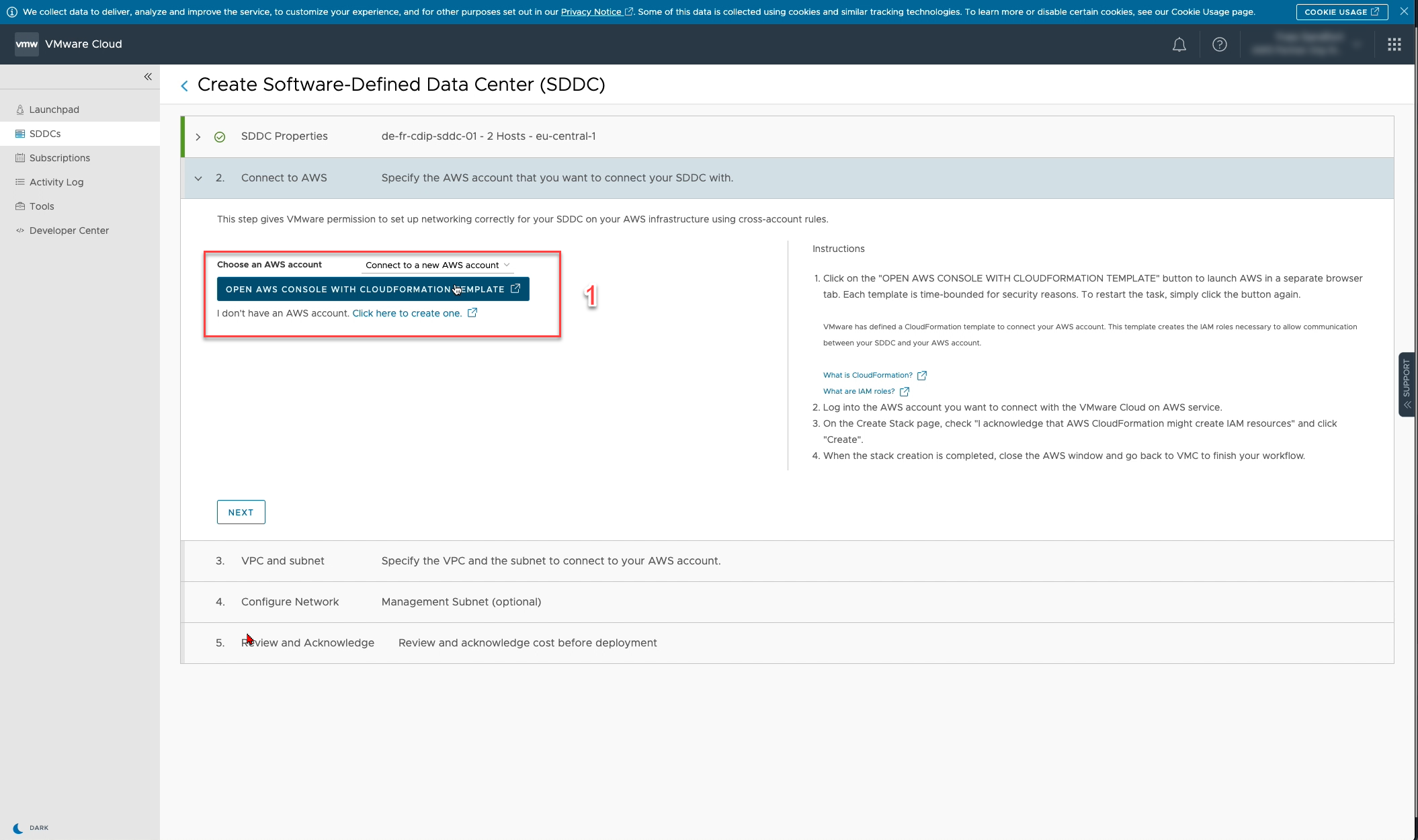Click the Cookie Usage button

pos(1341,11)
